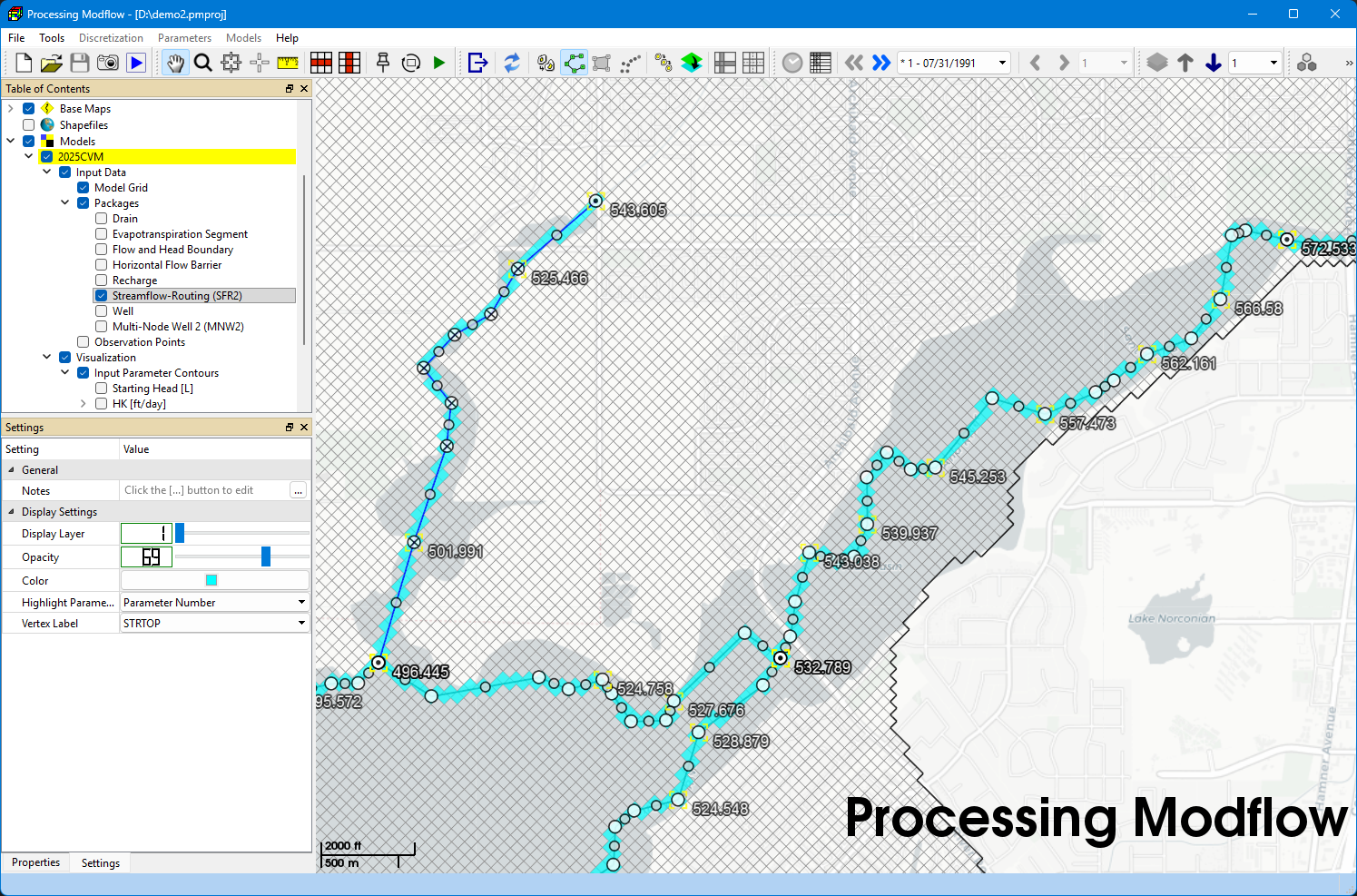Close the Table of Contents panel

coord(304,89)
